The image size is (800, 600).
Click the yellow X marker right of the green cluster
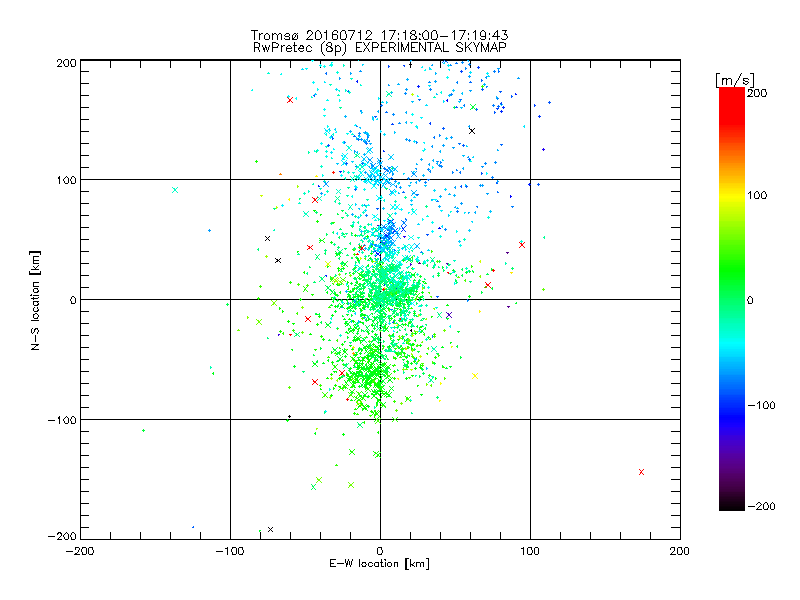tap(475, 376)
